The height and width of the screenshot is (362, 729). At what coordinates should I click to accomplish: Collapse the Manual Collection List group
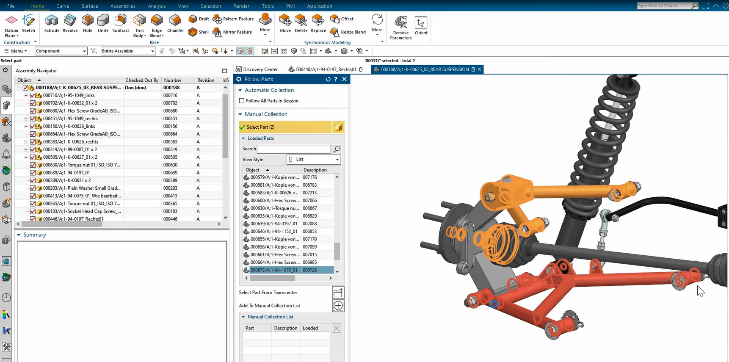coord(244,317)
